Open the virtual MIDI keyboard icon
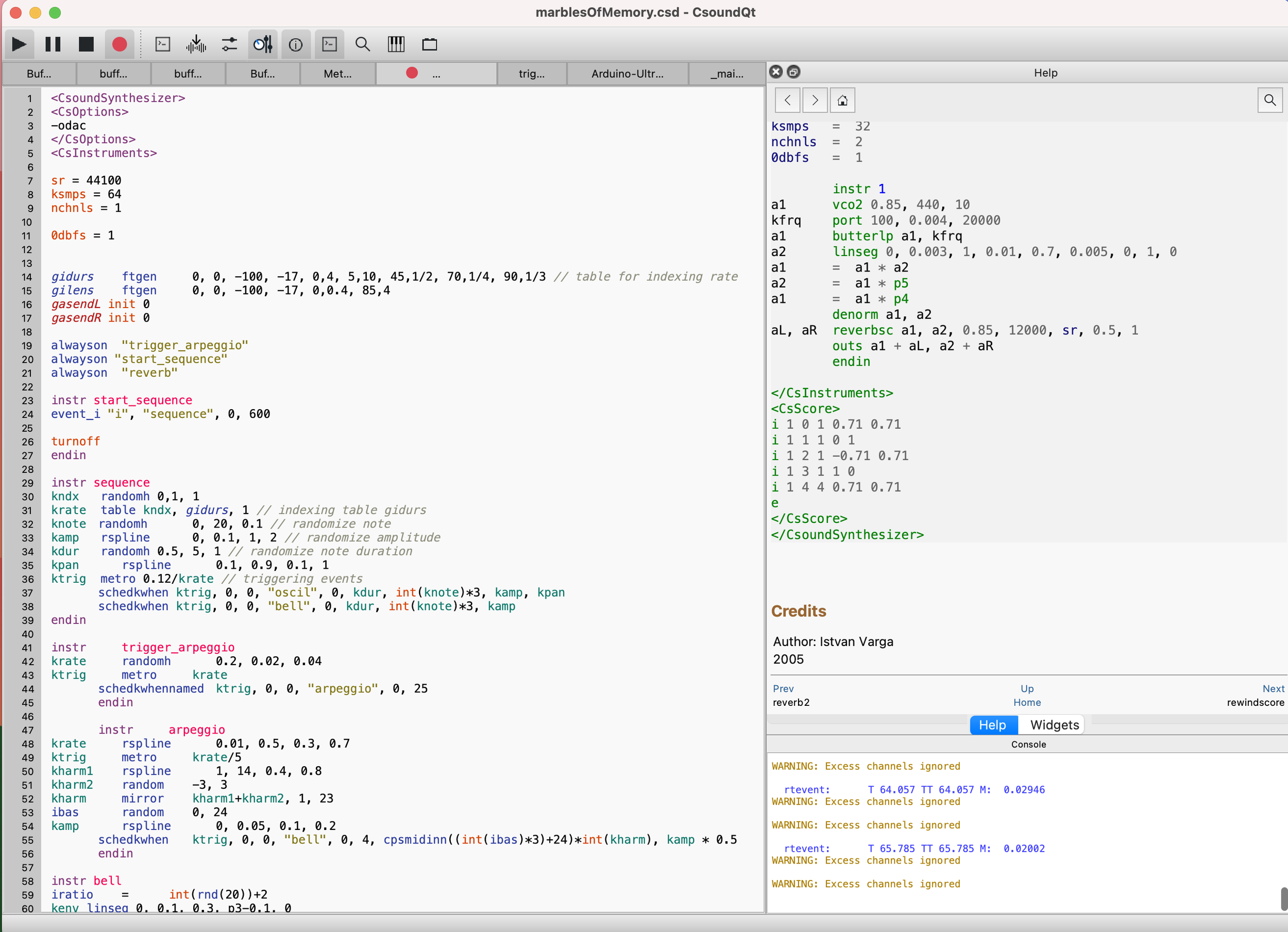Screen dimensions: 1288x932 [396, 44]
